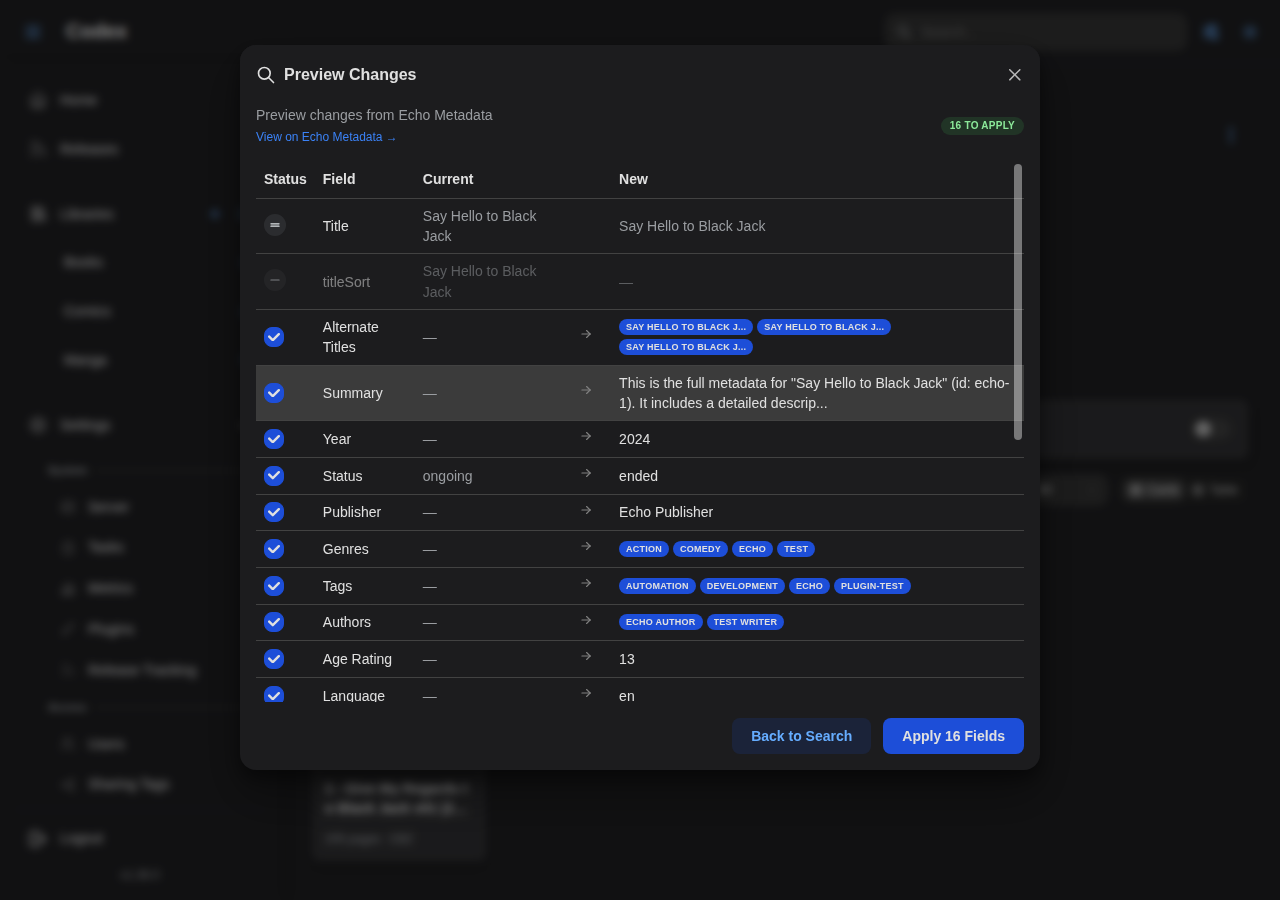Image resolution: width=1280 pixels, height=900 pixels.
Task: Click the arrow icon in Authors row
Action: [x=586, y=620]
